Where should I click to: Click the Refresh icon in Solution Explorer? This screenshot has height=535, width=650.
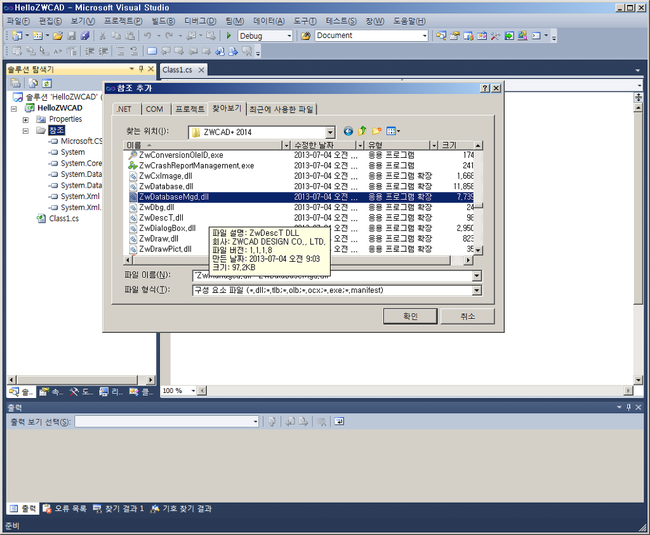coord(47,83)
